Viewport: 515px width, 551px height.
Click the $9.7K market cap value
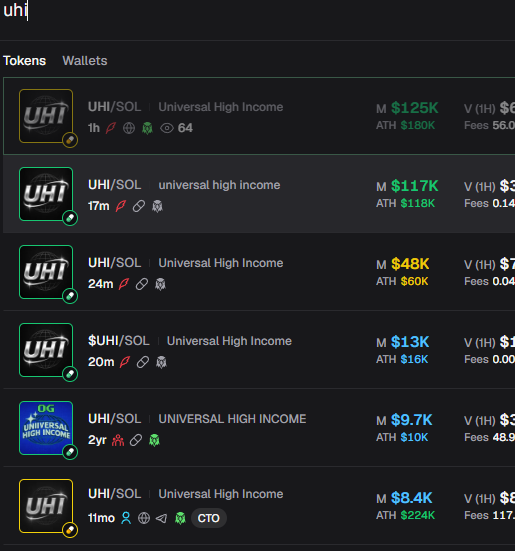pyautogui.click(x=412, y=420)
